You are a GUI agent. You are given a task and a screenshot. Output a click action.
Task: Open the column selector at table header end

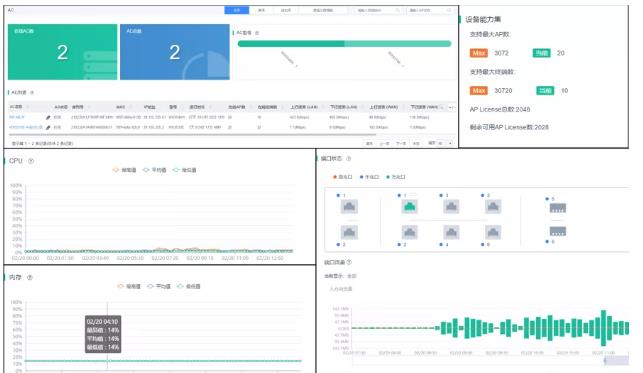coord(451,107)
